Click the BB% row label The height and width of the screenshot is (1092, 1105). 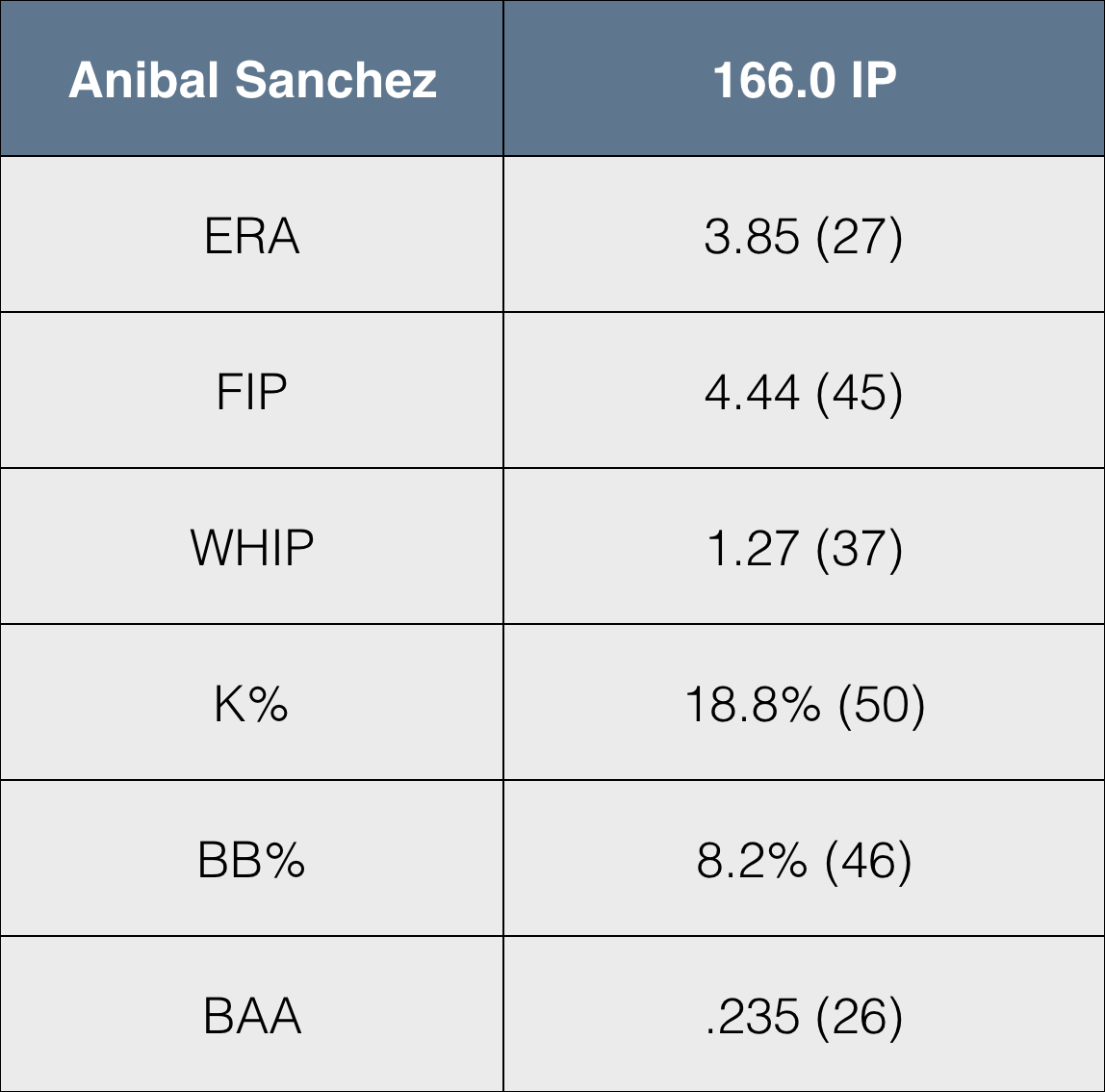pyautogui.click(x=252, y=860)
